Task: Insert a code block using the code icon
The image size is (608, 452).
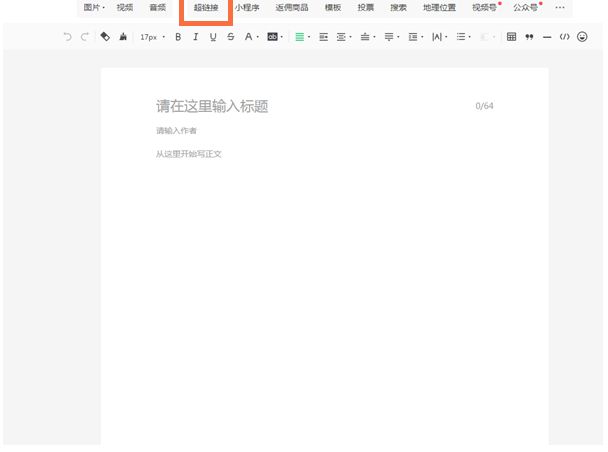Action: click(564, 37)
